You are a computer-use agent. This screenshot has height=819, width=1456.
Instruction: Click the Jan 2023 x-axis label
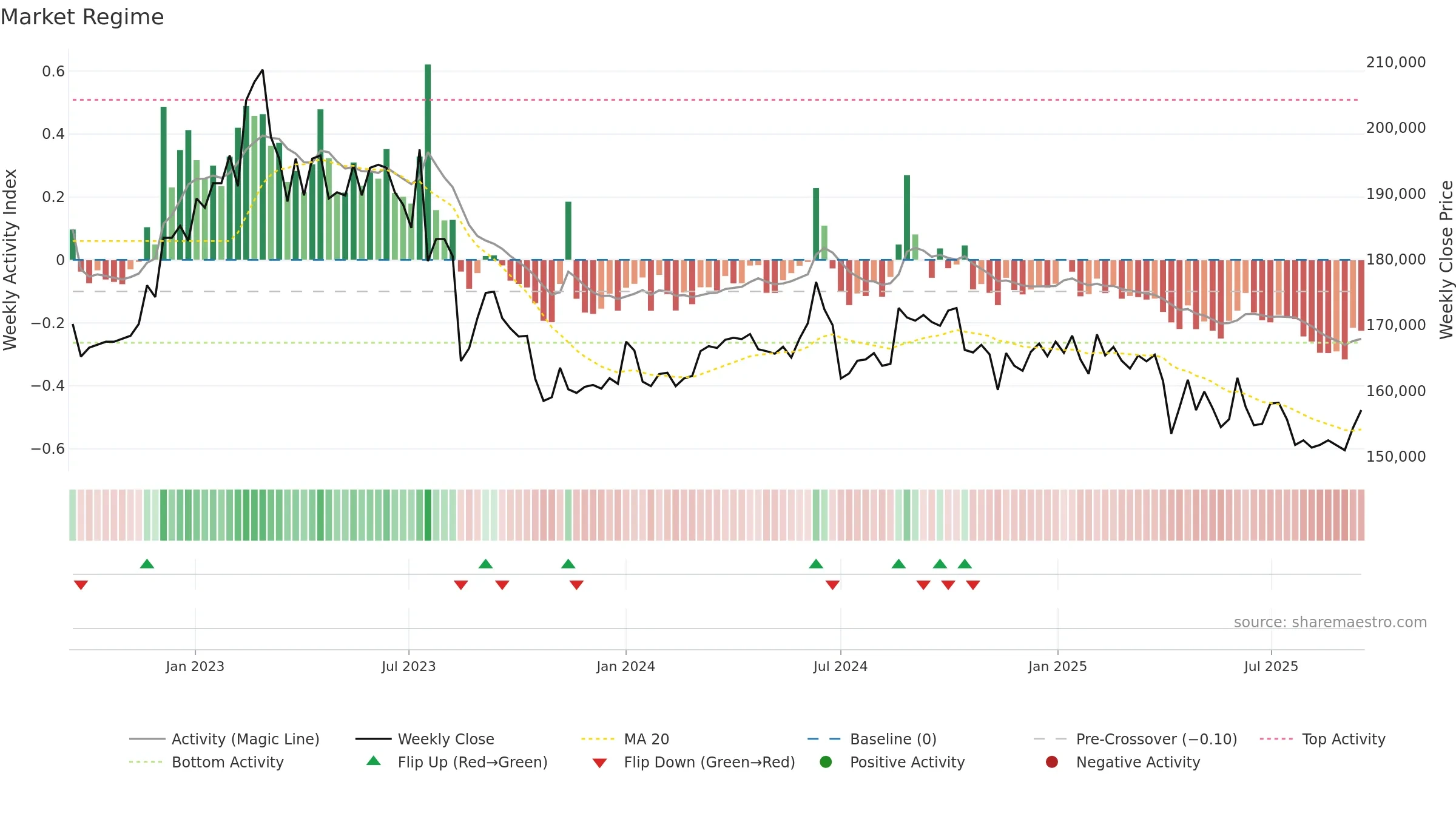(x=195, y=667)
